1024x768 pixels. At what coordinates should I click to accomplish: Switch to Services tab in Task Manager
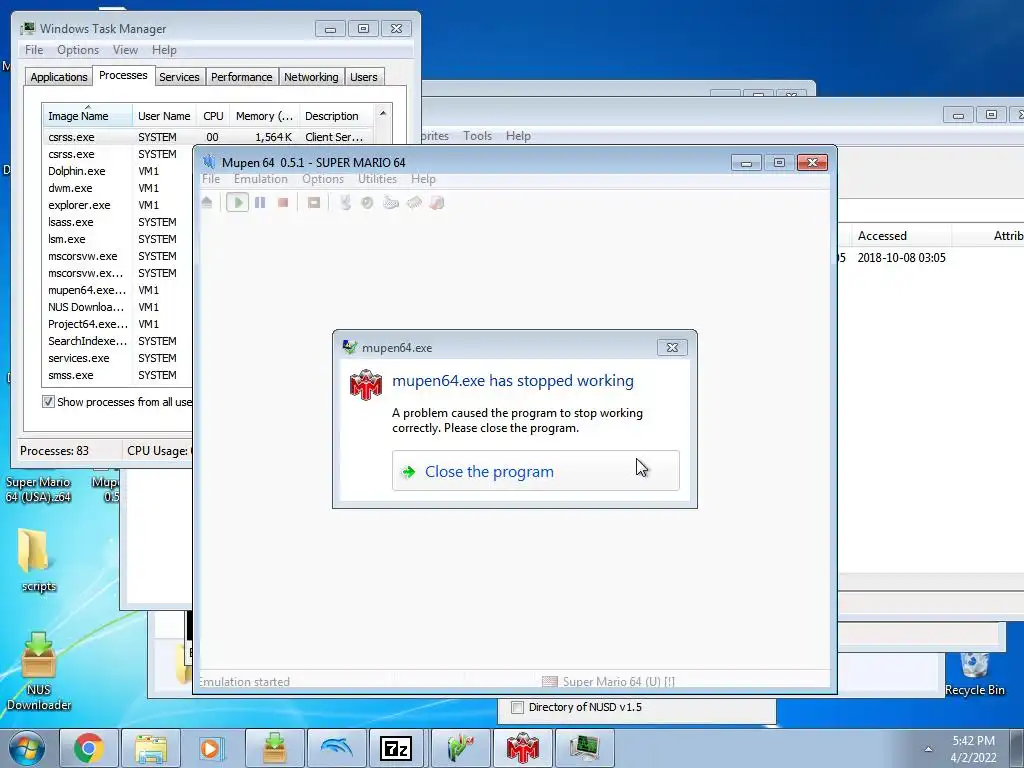tap(179, 77)
